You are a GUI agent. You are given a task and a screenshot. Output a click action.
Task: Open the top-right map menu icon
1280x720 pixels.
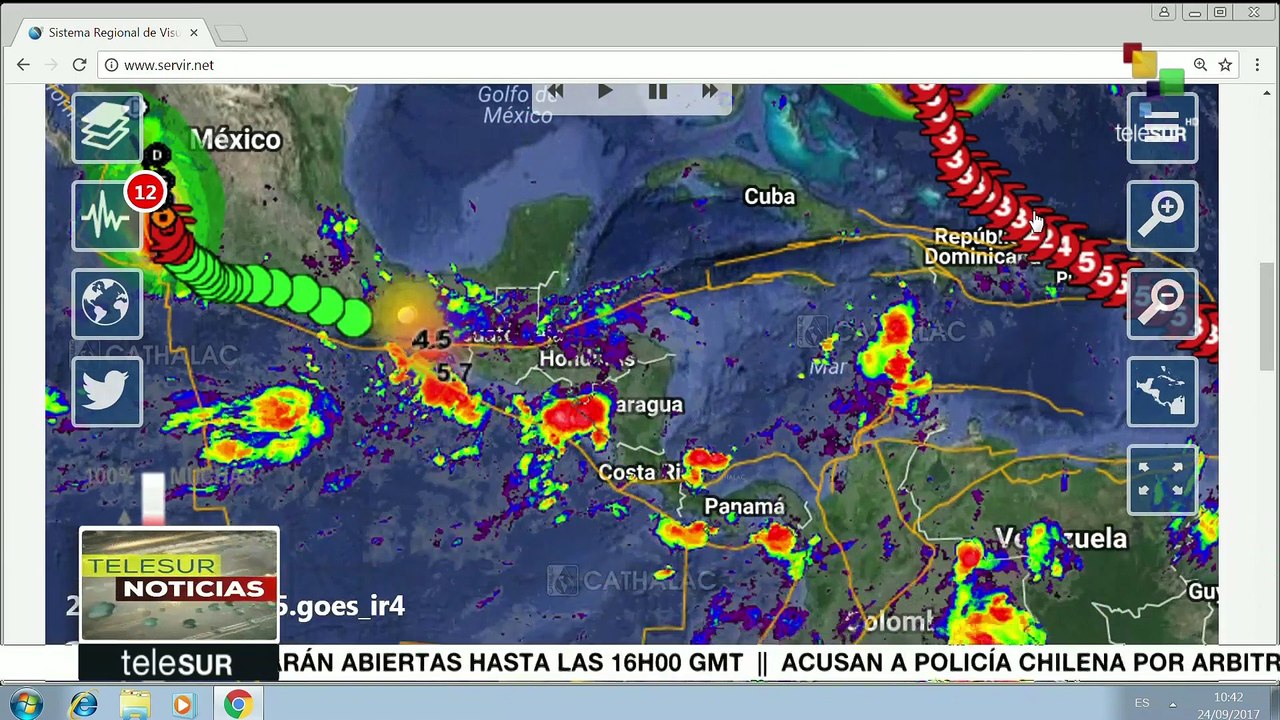1162,128
